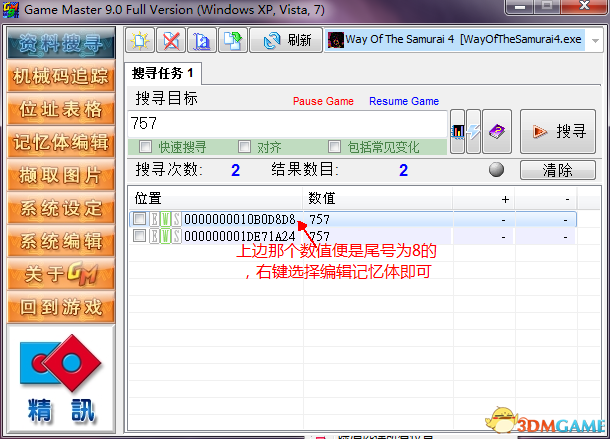Click the green W icon in row 0000000010B0D8D8
Image resolution: width=610 pixels, height=439 pixels.
(165, 219)
